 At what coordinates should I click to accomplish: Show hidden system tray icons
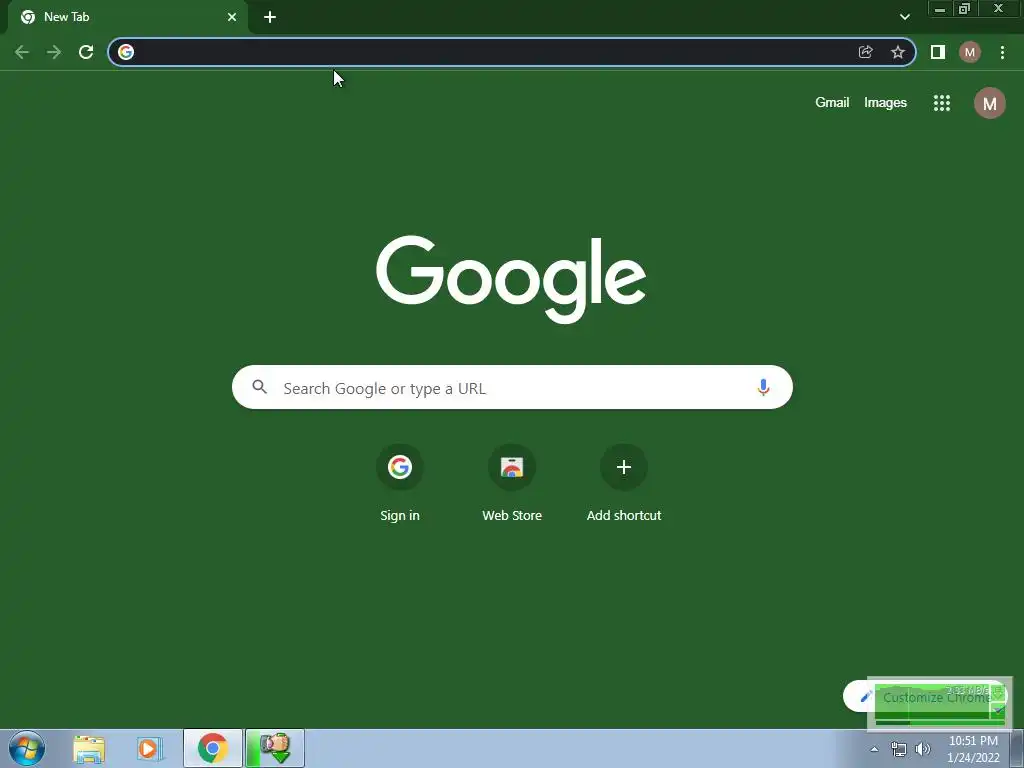[x=874, y=749]
